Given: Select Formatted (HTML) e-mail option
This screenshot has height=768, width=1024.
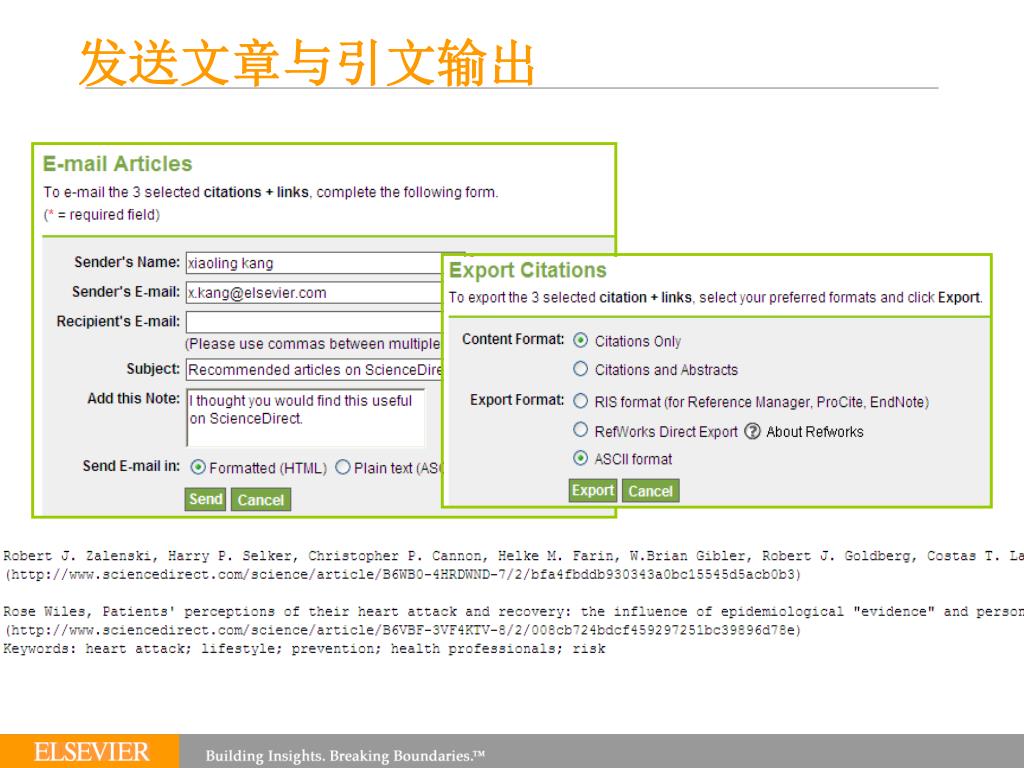Looking at the screenshot, I should pos(198,468).
